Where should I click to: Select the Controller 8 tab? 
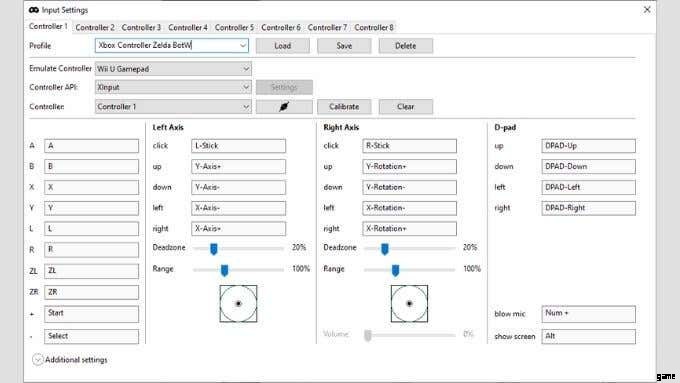click(x=374, y=27)
